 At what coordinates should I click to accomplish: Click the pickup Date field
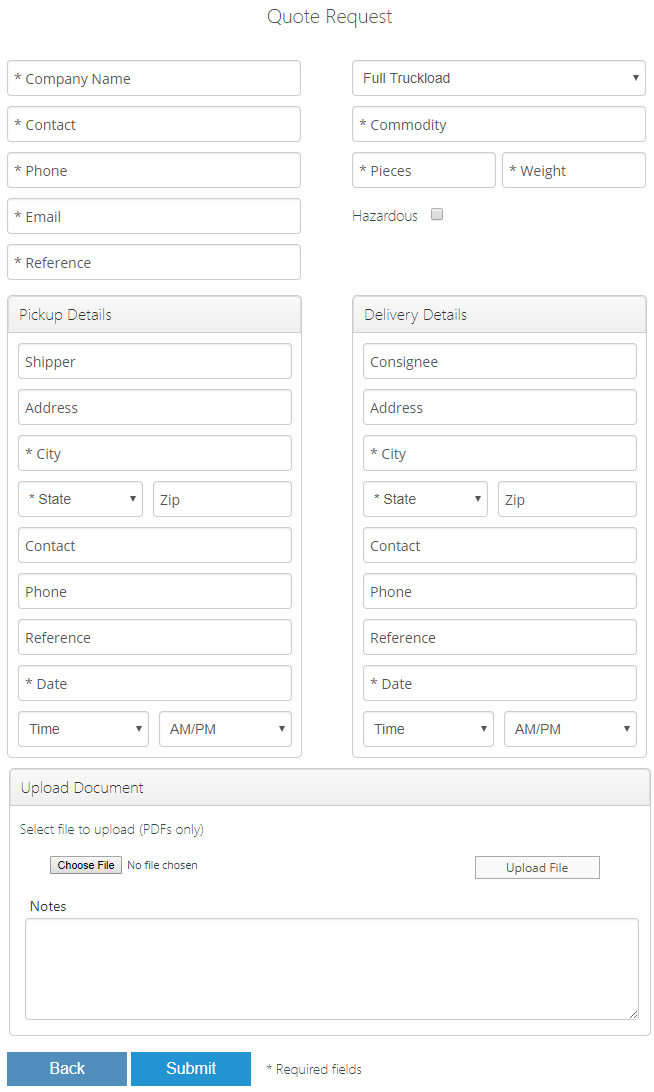[155, 683]
